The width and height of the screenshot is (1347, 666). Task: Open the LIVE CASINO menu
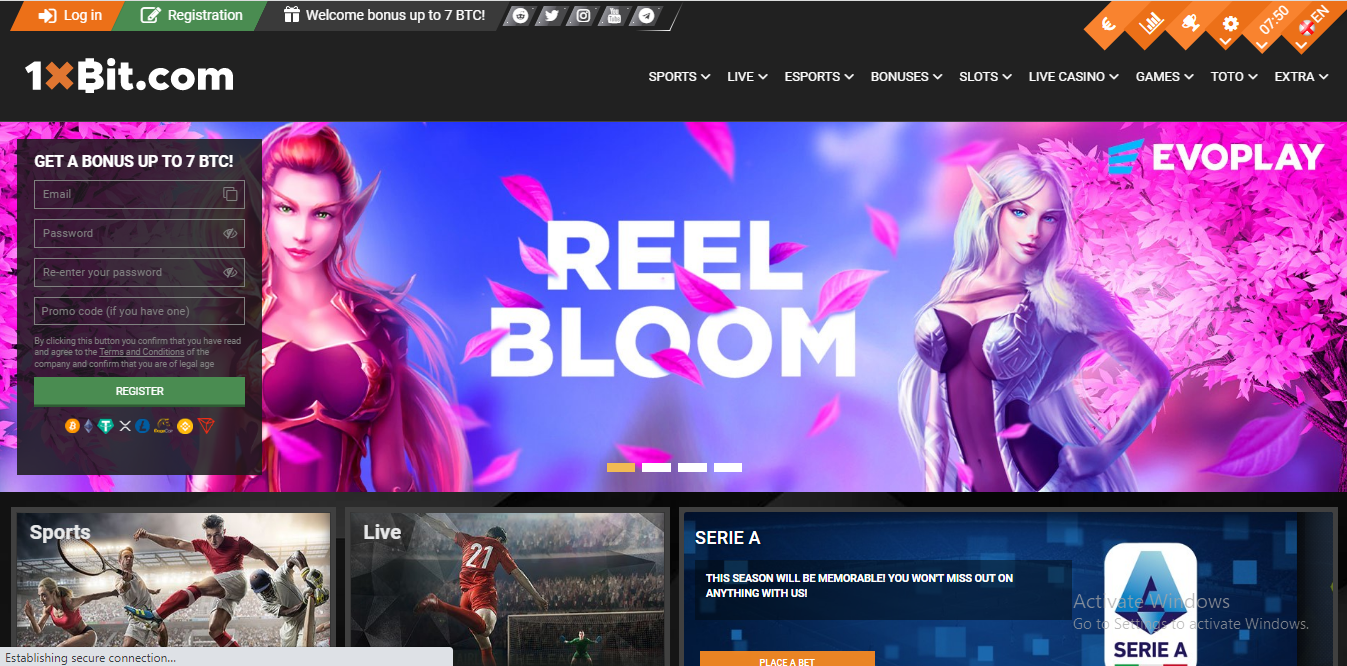tap(1072, 77)
